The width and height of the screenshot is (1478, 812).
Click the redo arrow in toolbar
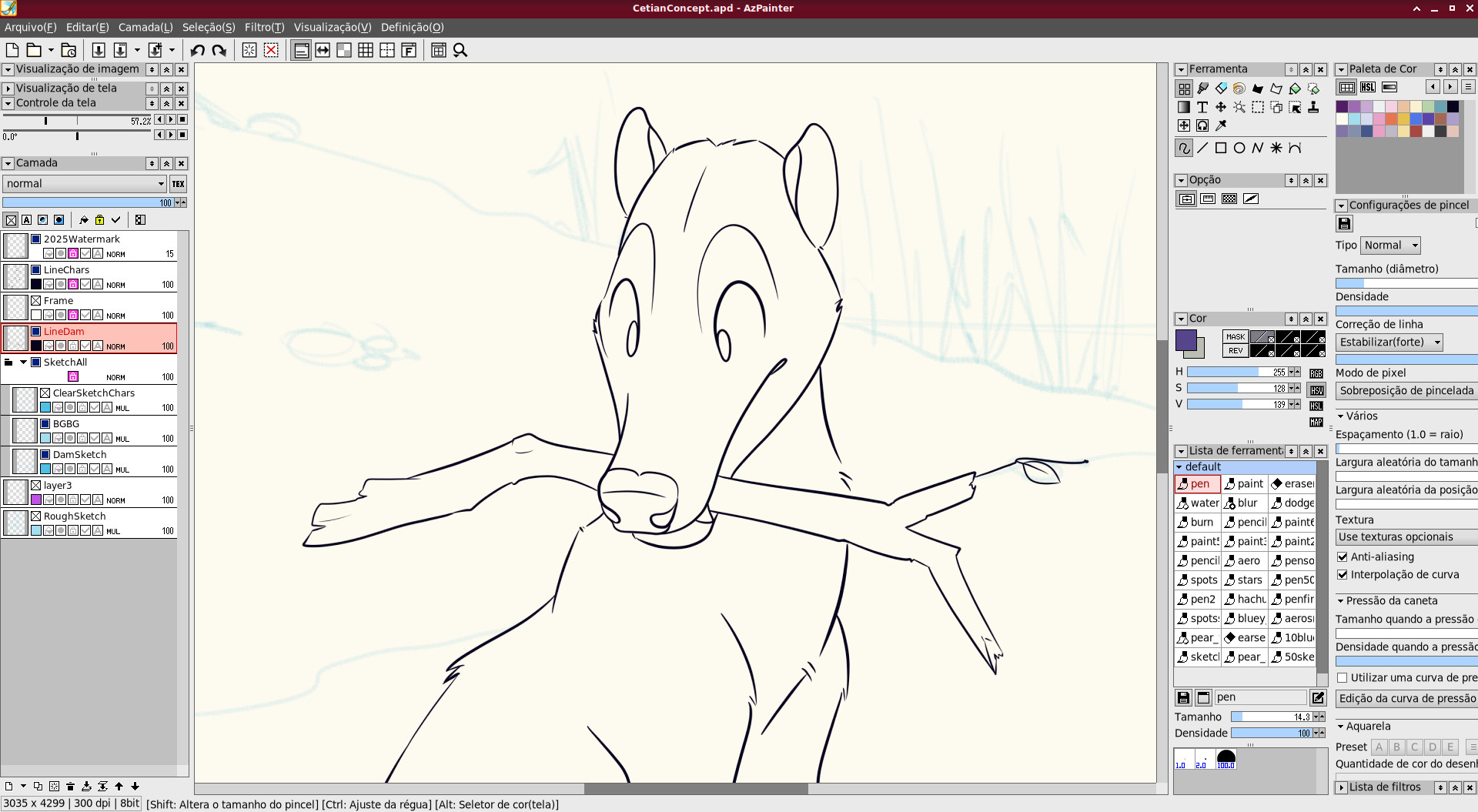click(219, 50)
